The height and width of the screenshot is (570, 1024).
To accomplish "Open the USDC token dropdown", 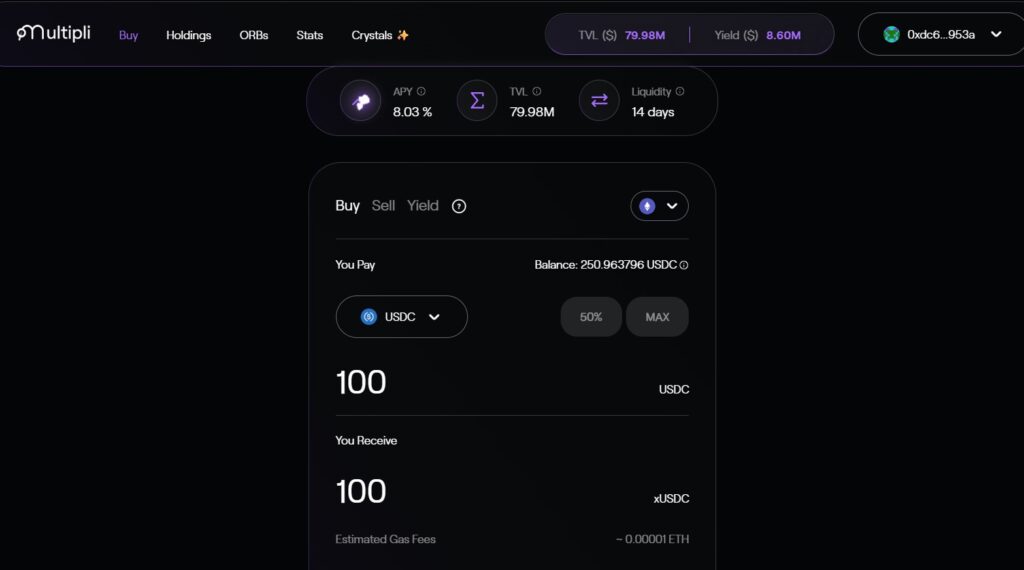I will [x=401, y=317].
